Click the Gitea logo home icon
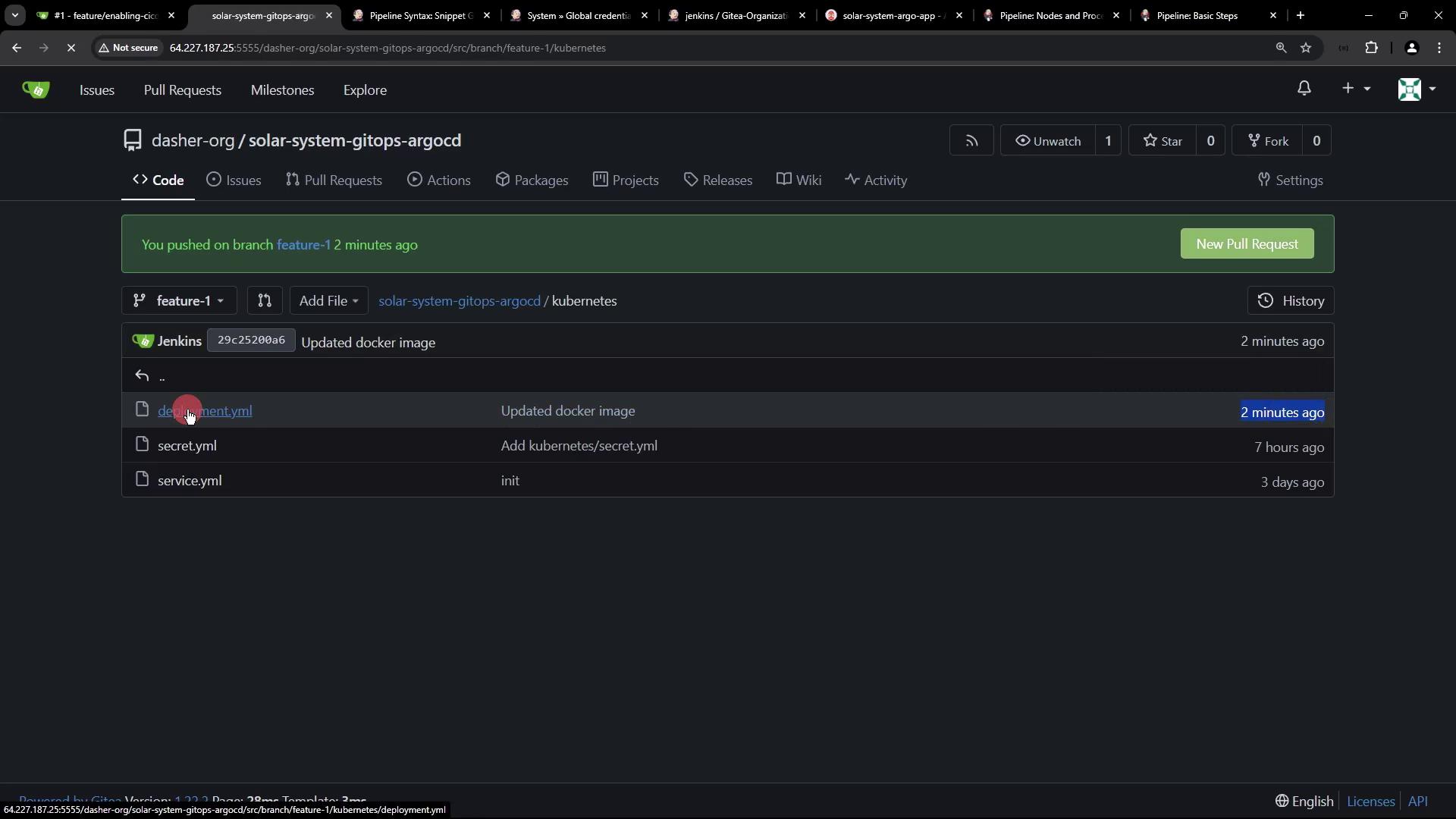1456x819 pixels. coord(36,89)
